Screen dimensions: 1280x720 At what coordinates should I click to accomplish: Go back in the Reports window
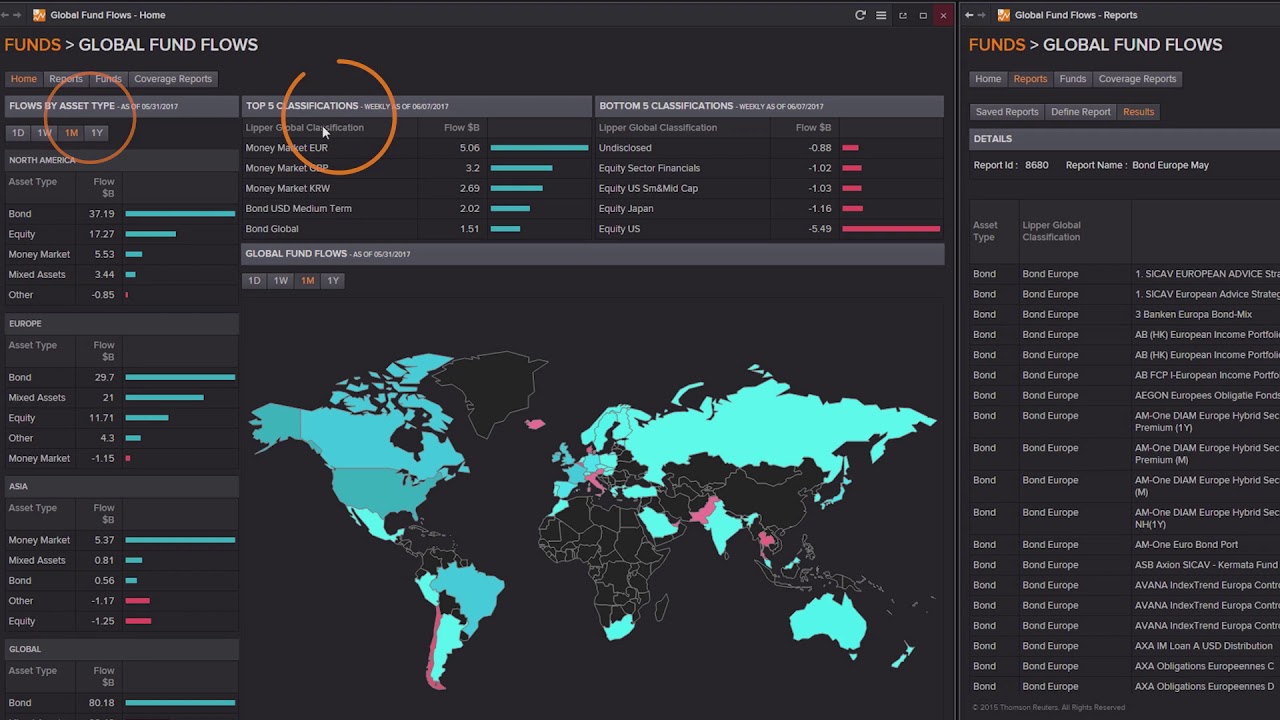tap(969, 15)
